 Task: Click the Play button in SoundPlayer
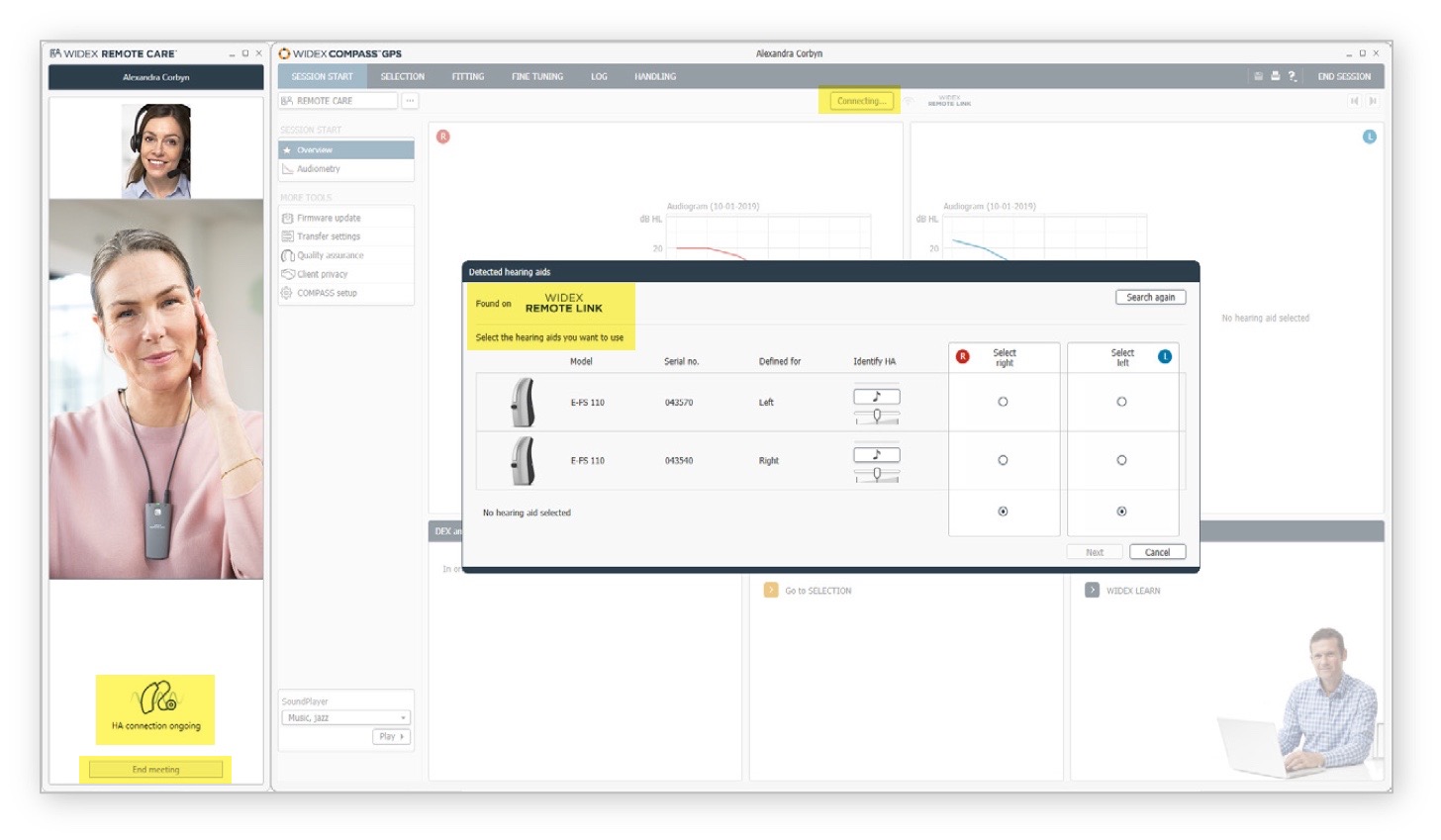point(392,736)
